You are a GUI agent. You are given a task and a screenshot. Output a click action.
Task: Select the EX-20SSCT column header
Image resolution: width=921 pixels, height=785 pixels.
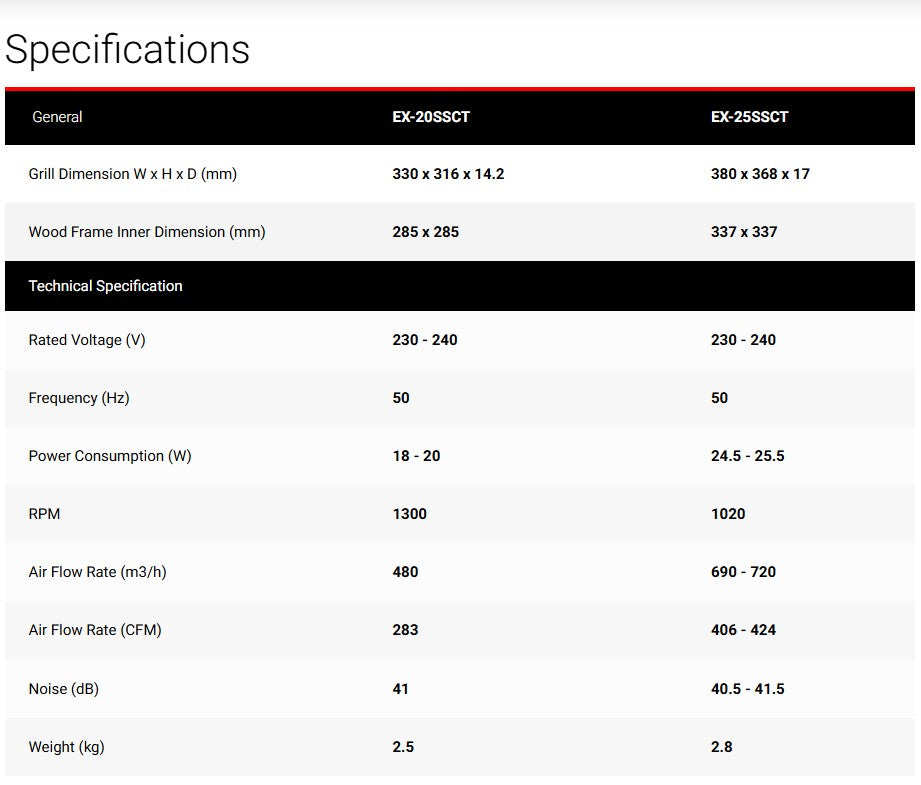(x=431, y=117)
